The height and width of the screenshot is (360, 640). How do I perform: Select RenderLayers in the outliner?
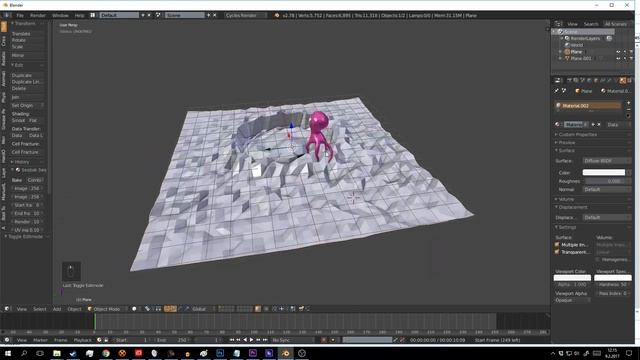pos(585,38)
